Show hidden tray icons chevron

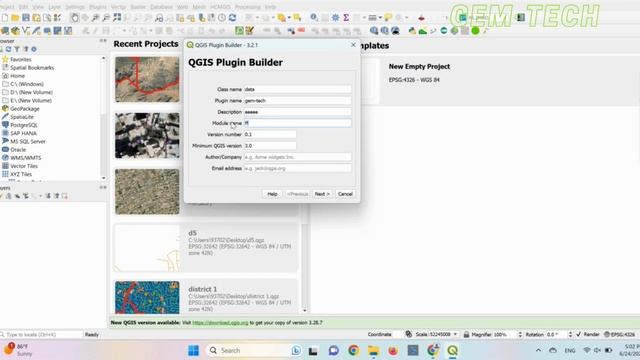point(538,351)
